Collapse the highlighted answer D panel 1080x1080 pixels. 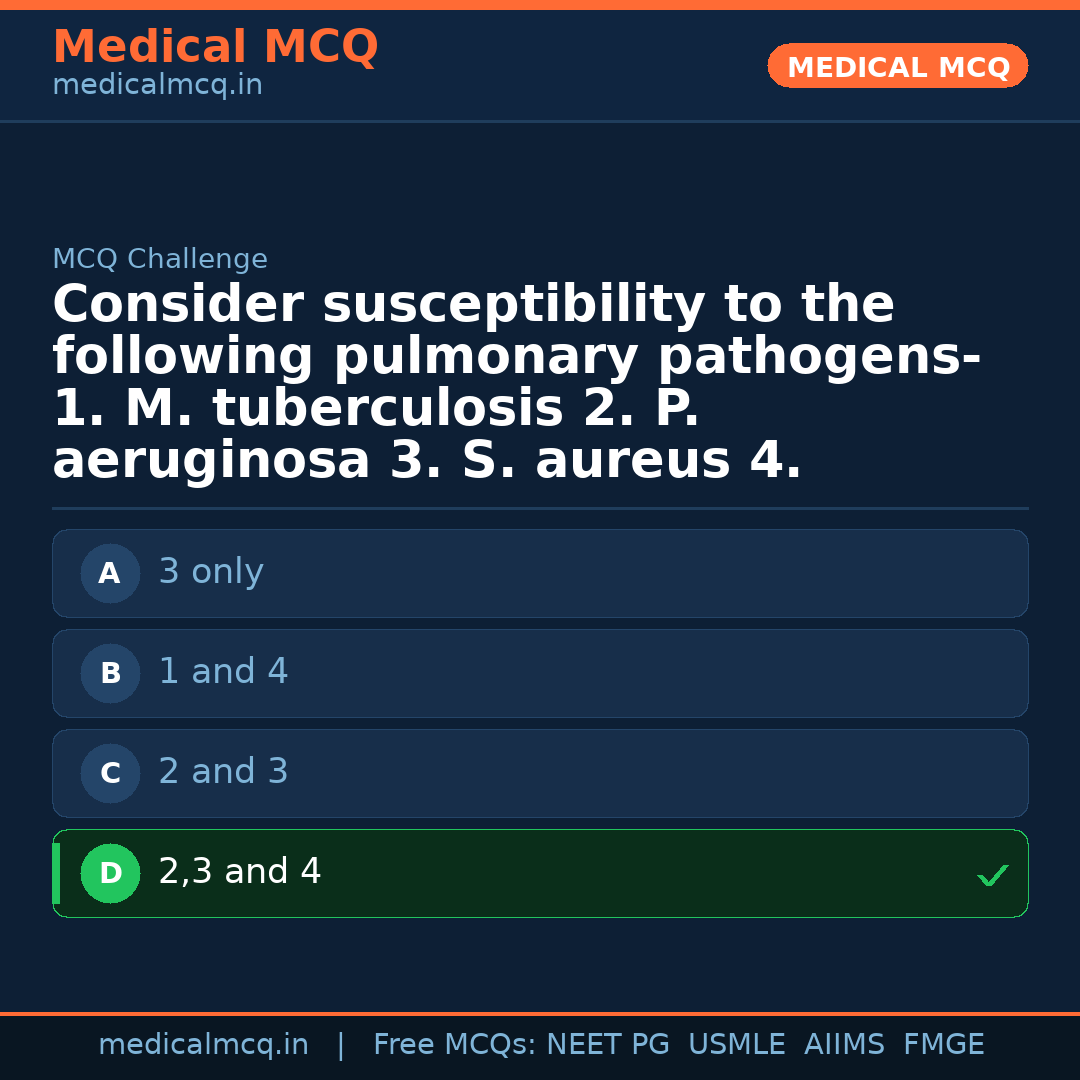540,873
